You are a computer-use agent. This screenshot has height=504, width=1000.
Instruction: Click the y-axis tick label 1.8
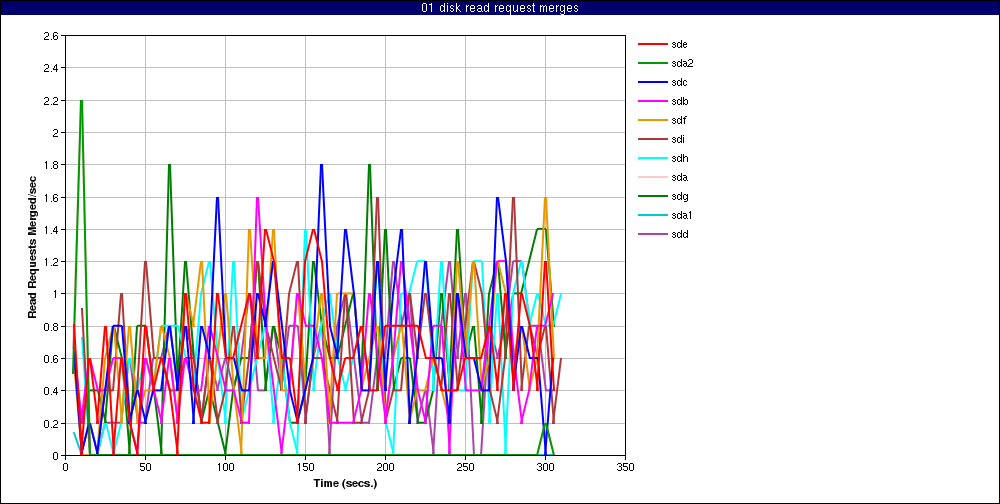(x=52, y=165)
